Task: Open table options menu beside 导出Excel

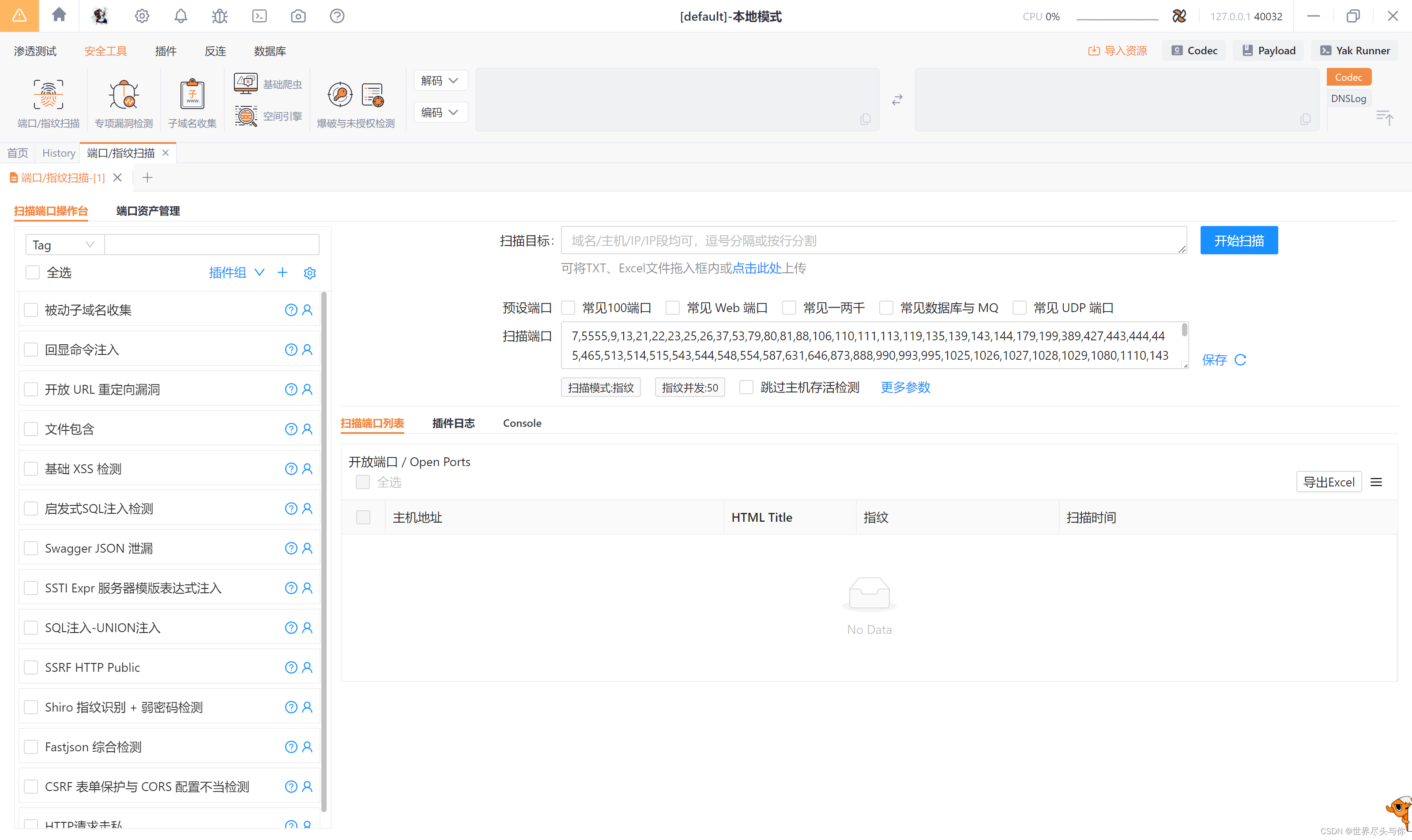Action: 1376,482
